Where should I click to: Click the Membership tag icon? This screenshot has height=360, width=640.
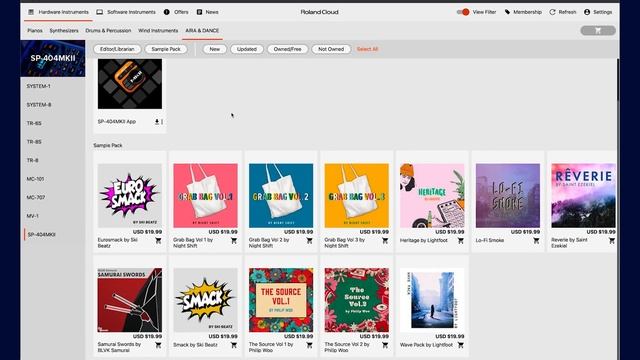pyautogui.click(x=507, y=12)
